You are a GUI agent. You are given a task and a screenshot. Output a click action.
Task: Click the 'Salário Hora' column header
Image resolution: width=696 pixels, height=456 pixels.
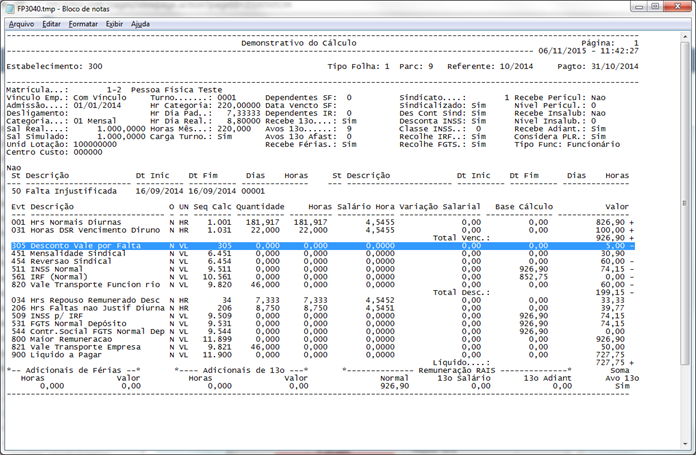pos(366,207)
